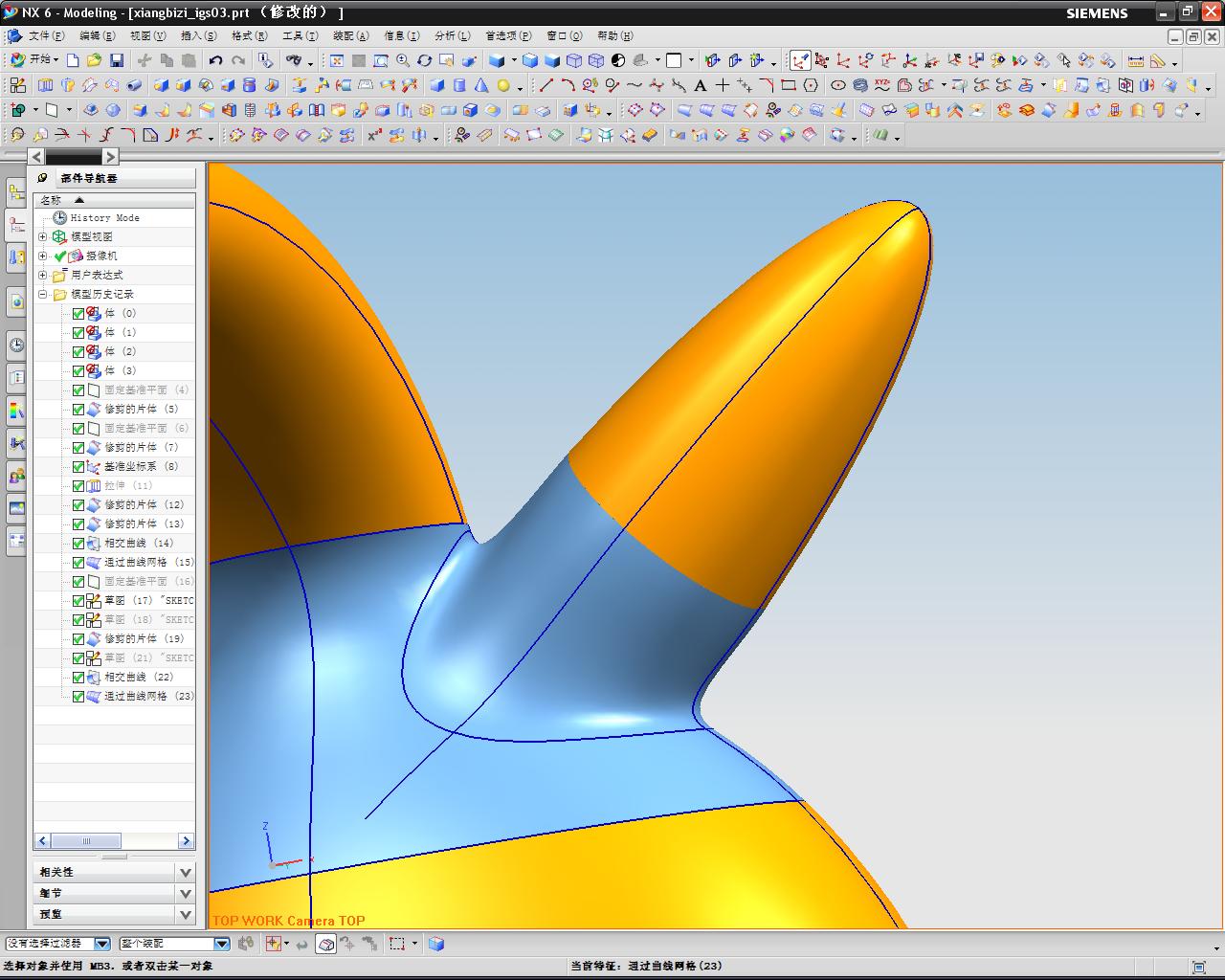Open the 分析(L) menu

pyautogui.click(x=452, y=35)
